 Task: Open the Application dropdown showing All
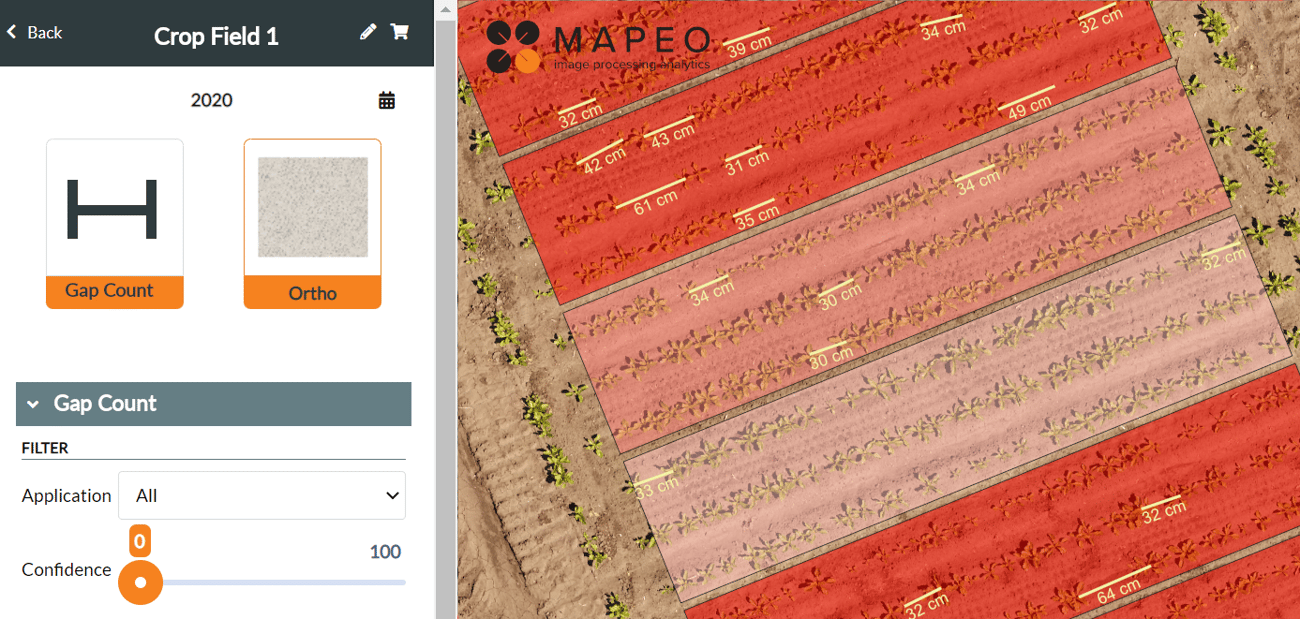click(262, 495)
